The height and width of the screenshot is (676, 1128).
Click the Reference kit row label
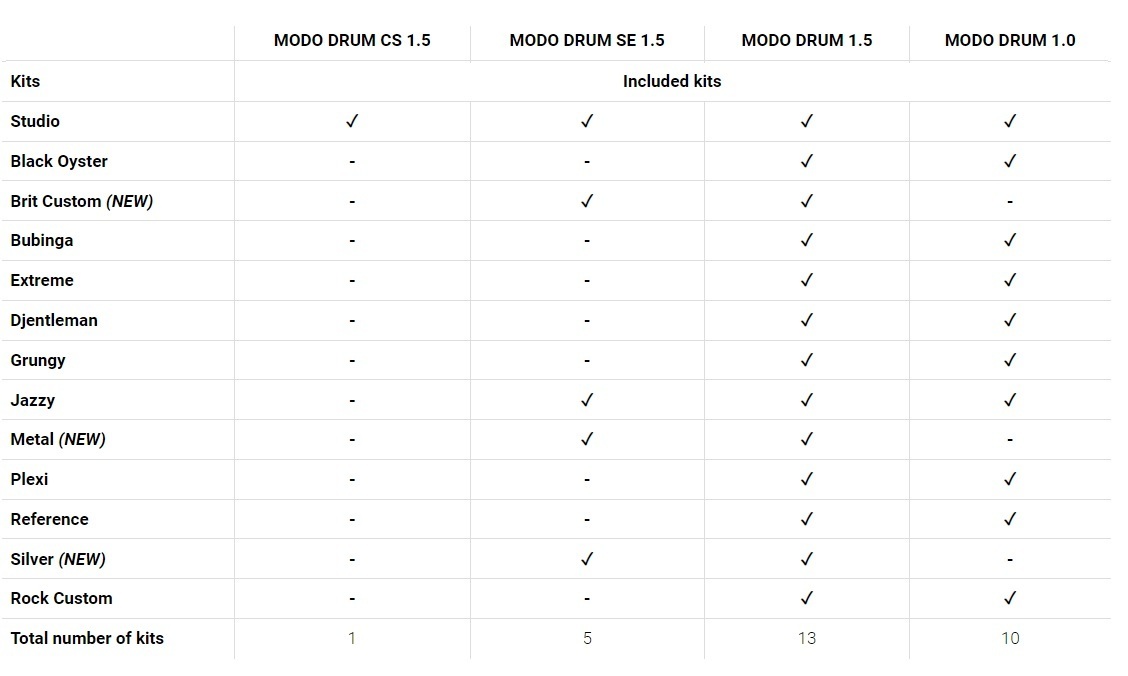click(50, 519)
